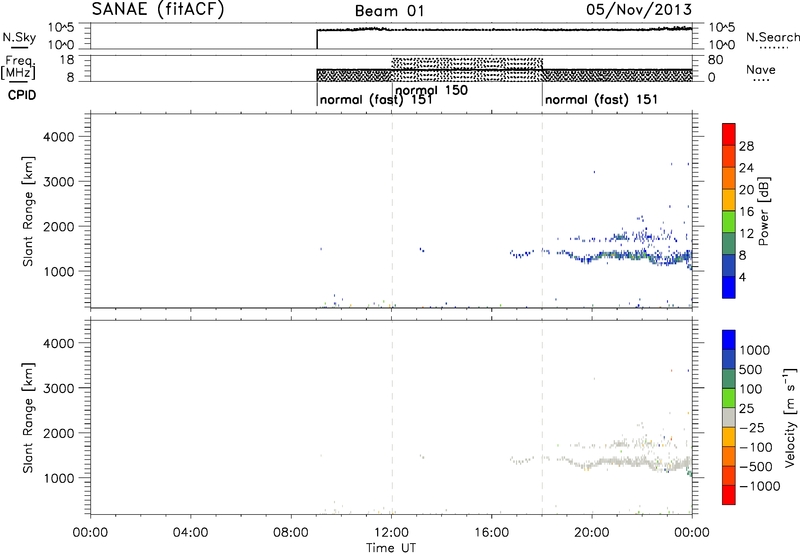Click the Time UT axis title

[x=391, y=548]
